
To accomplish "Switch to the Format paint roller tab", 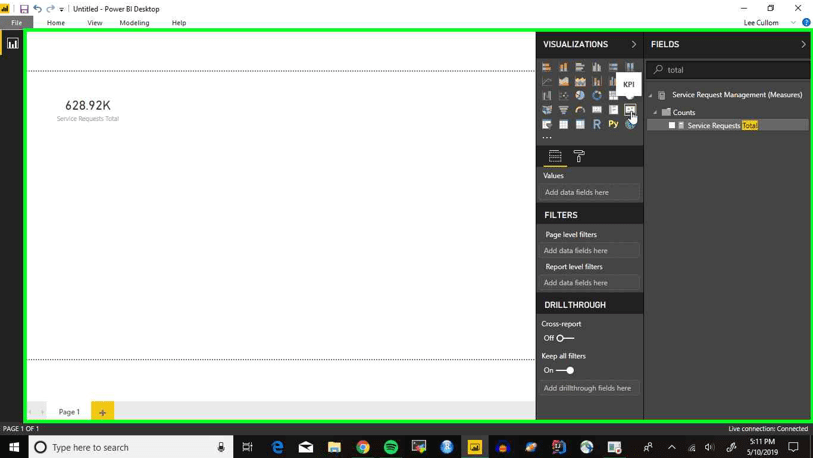I will pyautogui.click(x=579, y=156).
